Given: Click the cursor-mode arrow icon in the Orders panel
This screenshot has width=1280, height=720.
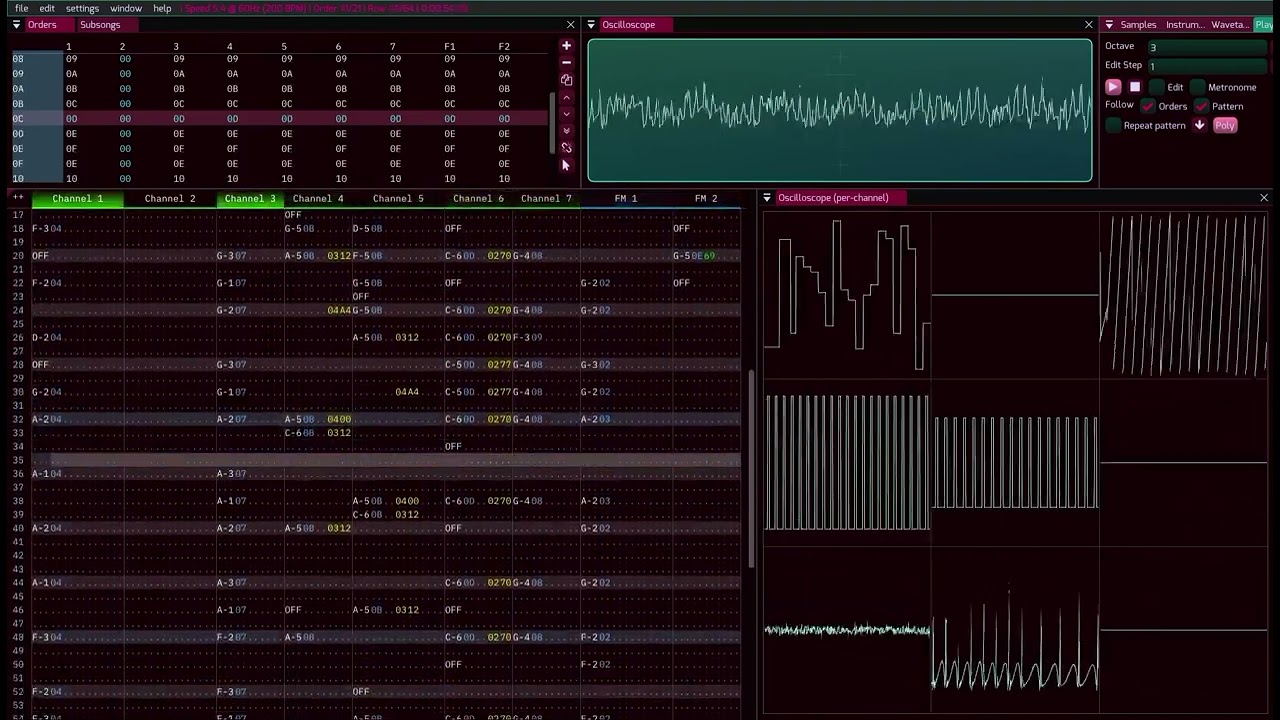Looking at the screenshot, I should point(566,165).
